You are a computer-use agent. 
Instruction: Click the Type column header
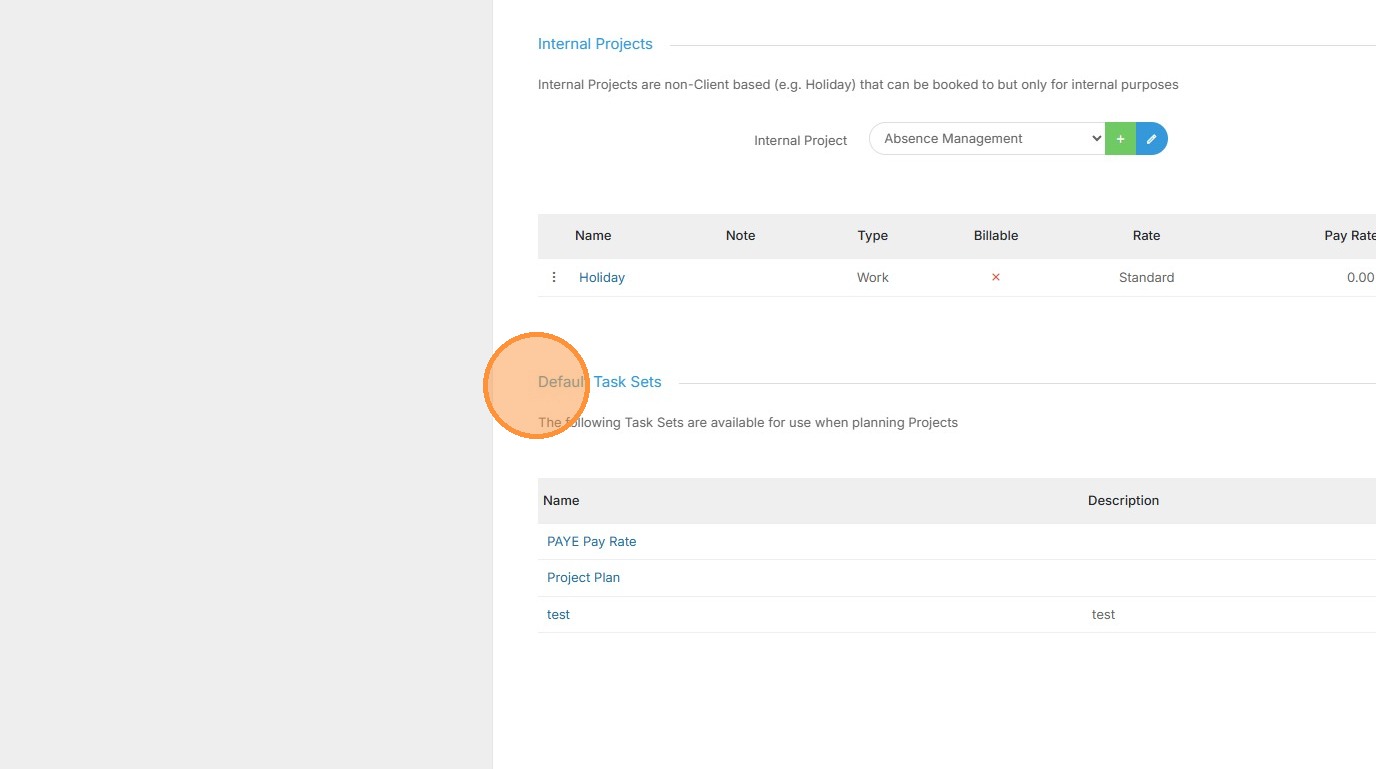(x=872, y=236)
